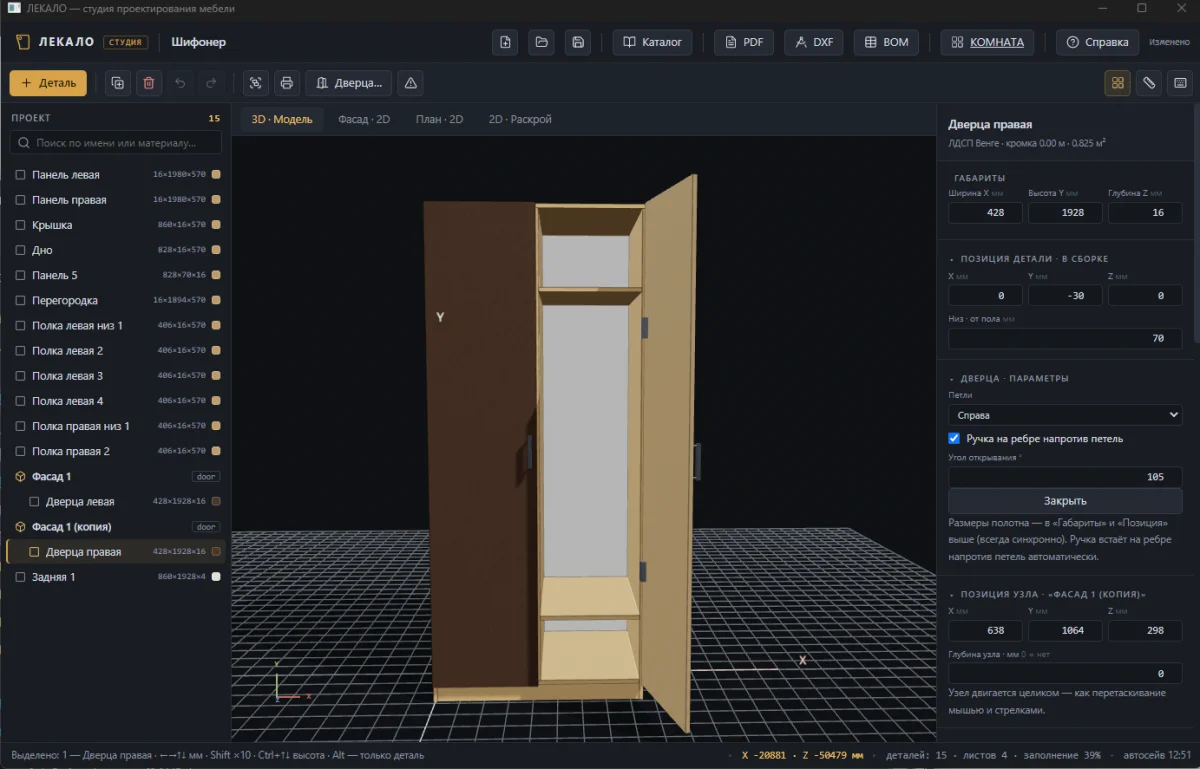
Task: Show the keyboard shortcuts icon
Action: click(1180, 83)
